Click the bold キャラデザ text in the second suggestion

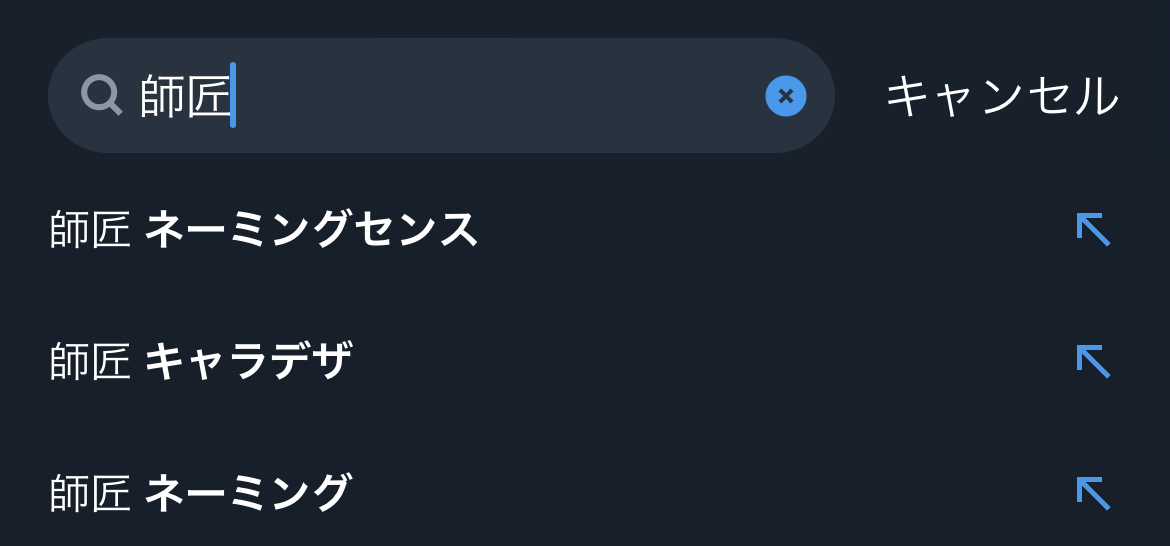[248, 361]
